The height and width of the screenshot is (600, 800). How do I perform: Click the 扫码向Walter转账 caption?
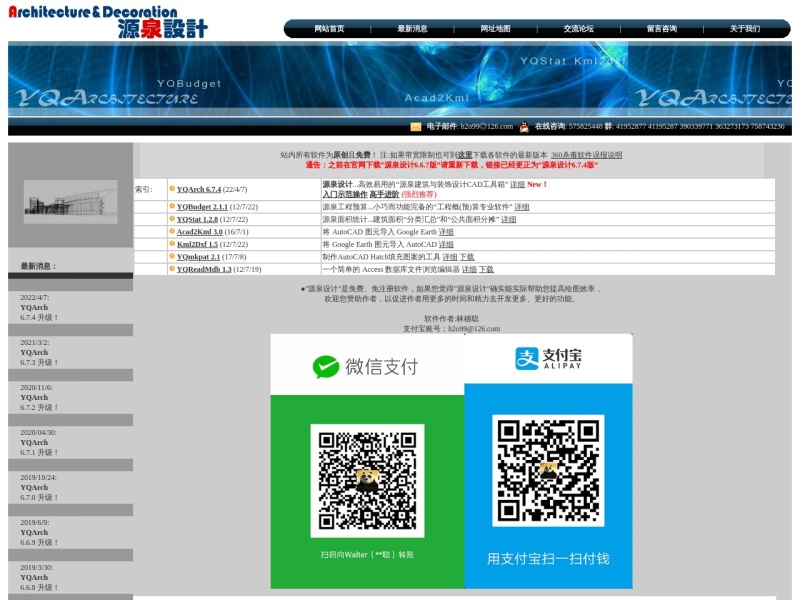point(367,555)
